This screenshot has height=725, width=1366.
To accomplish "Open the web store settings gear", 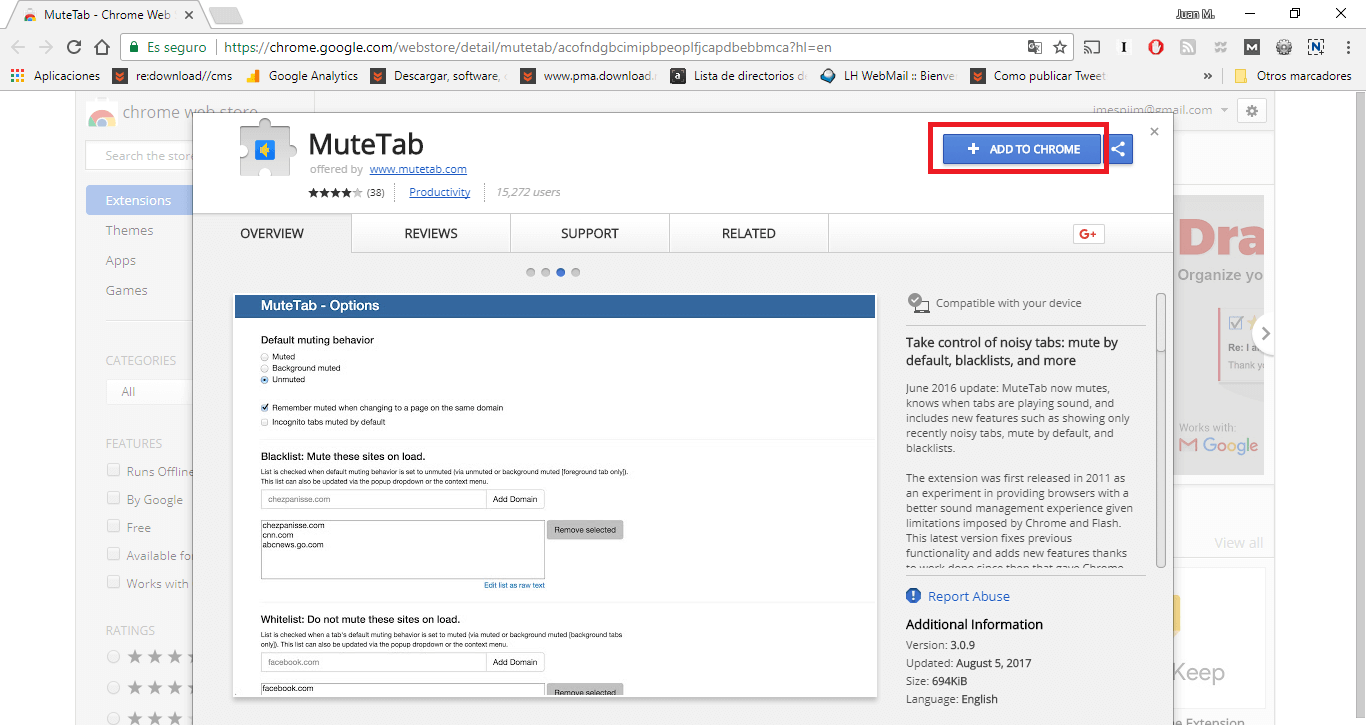I will (1252, 111).
